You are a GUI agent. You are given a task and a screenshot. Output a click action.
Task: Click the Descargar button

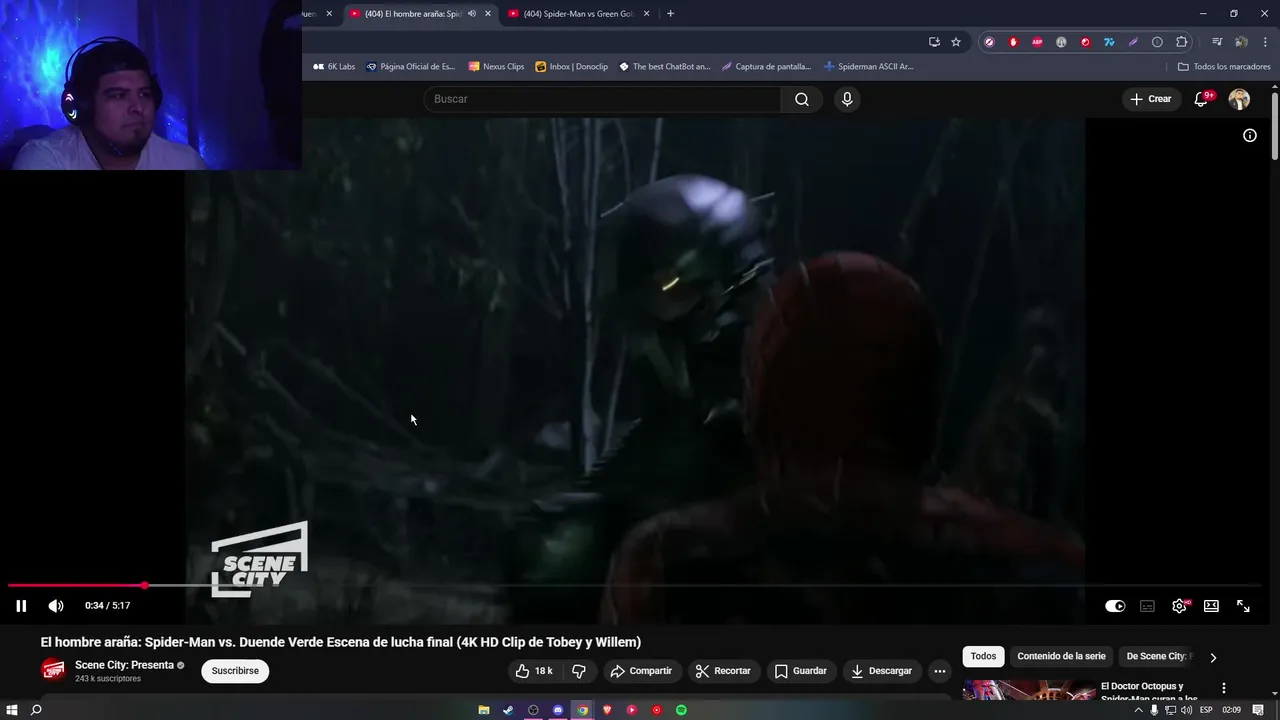882,671
